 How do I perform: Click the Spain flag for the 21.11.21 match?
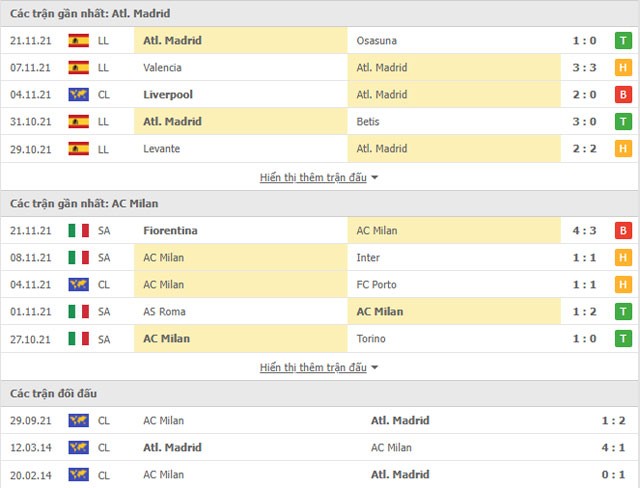pyautogui.click(x=79, y=40)
